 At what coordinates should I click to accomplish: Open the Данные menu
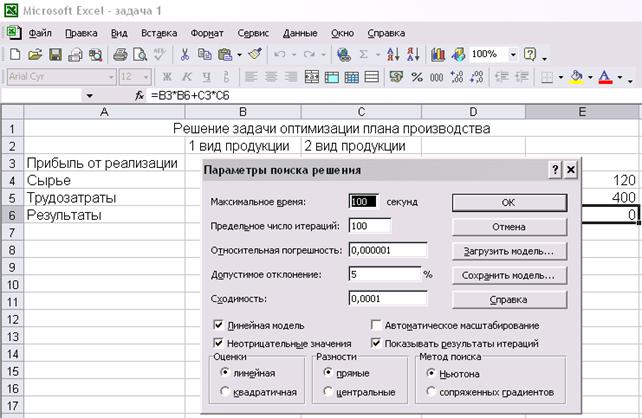(x=300, y=32)
